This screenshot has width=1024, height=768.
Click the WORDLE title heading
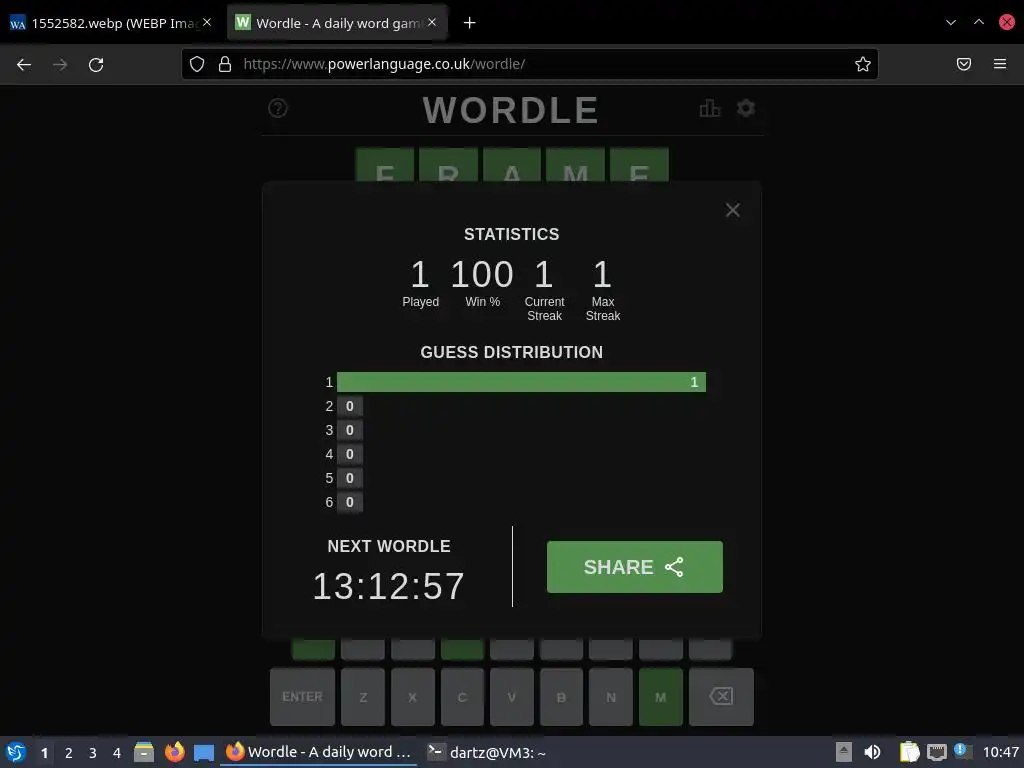point(511,110)
